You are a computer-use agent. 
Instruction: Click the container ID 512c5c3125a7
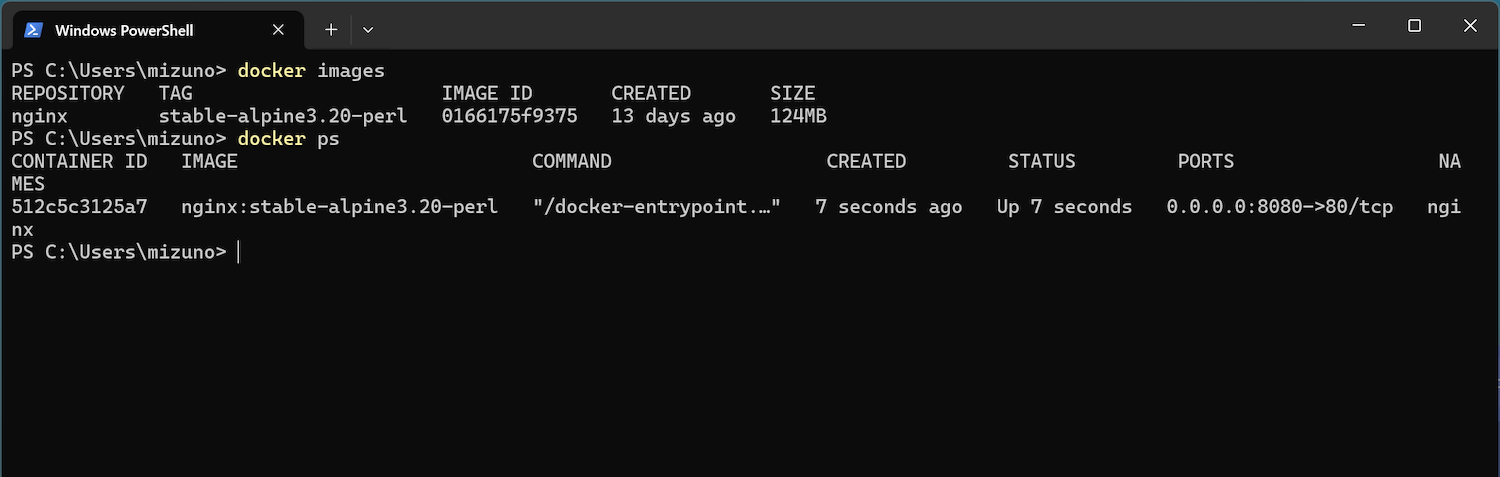click(x=79, y=207)
